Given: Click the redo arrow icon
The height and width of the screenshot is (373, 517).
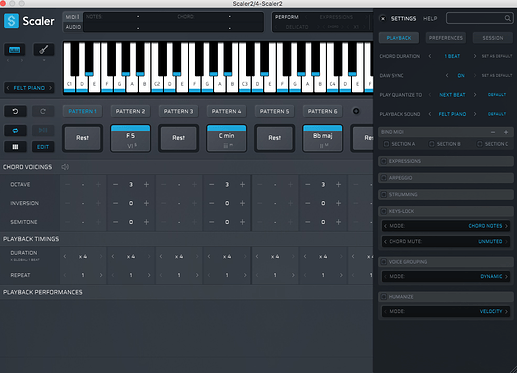Looking at the screenshot, I should (x=43, y=111).
